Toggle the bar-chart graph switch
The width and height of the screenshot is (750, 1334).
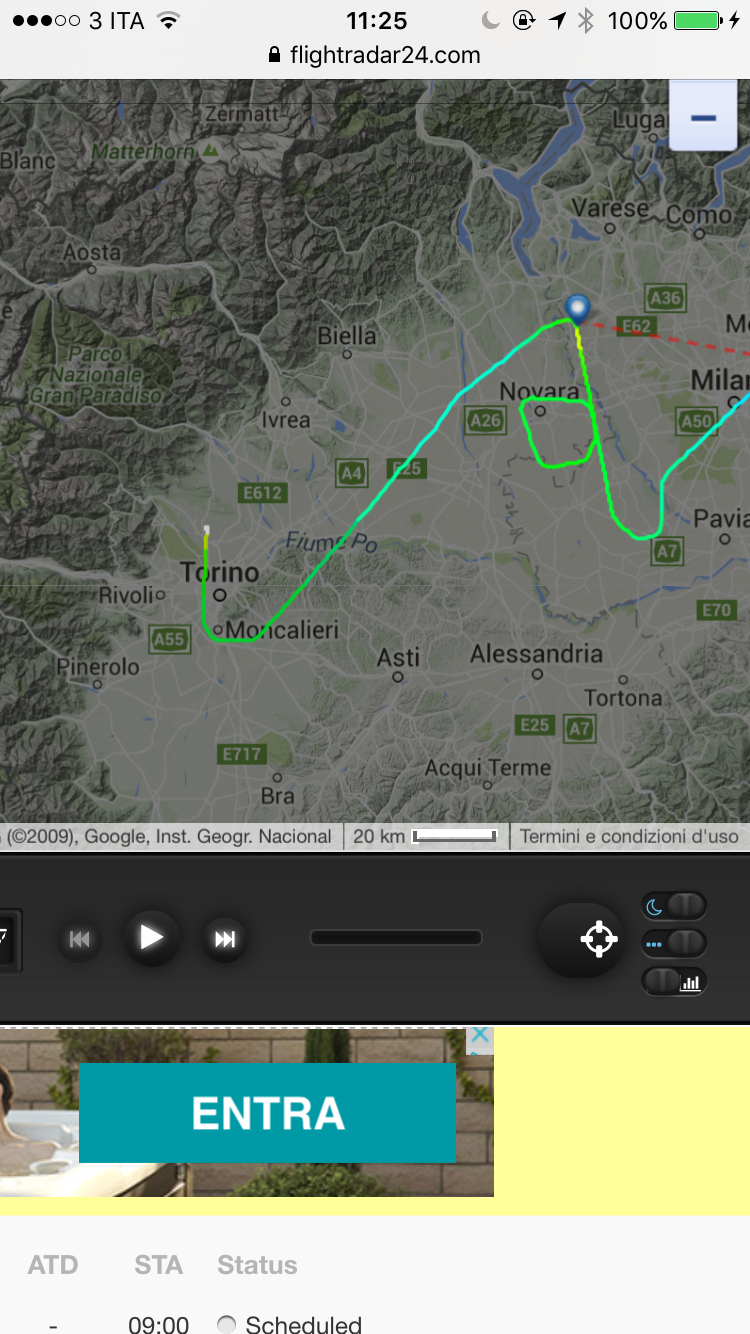[674, 981]
